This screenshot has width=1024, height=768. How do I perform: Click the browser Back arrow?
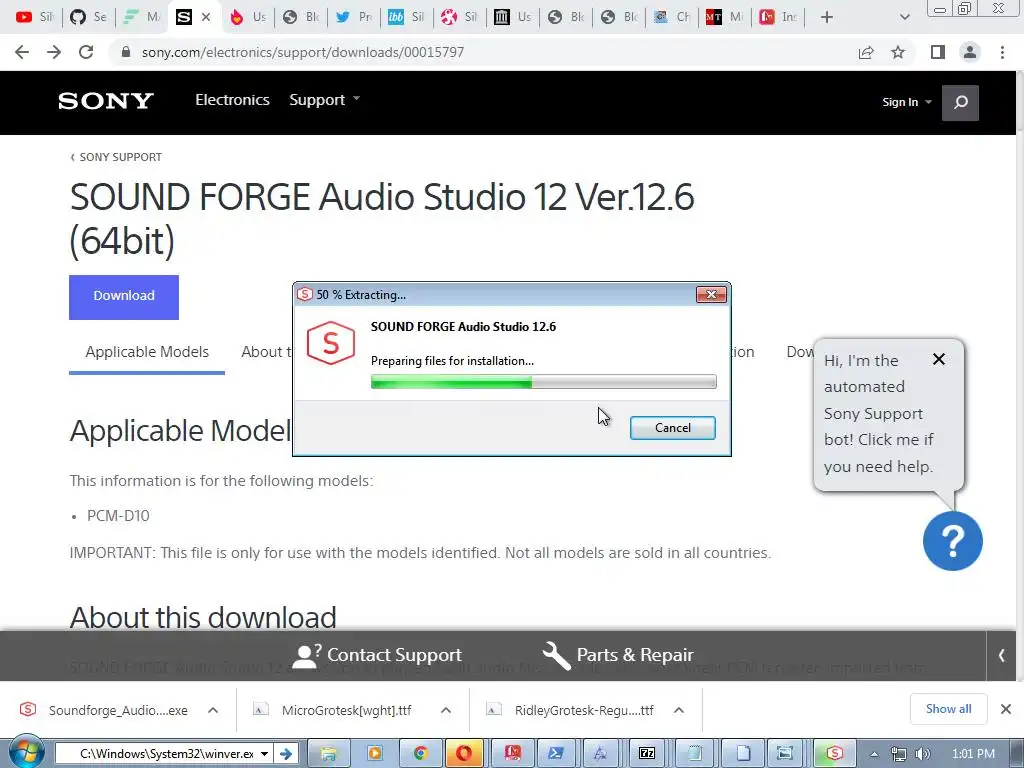point(22,52)
